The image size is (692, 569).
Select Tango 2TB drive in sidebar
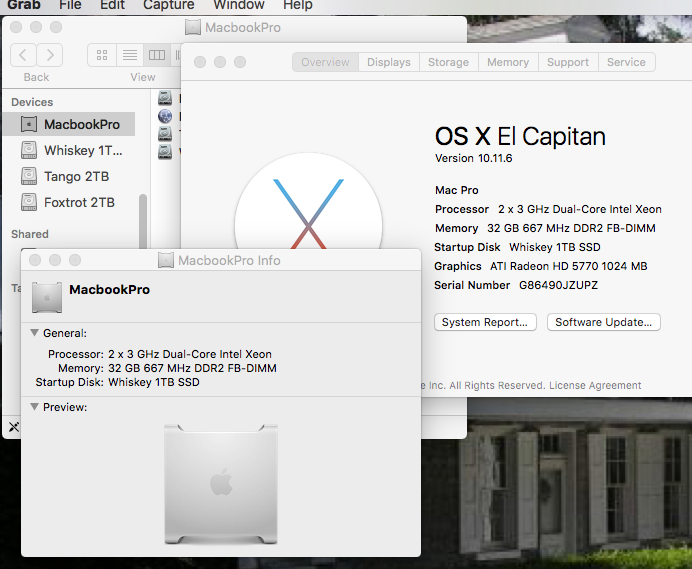tap(69, 177)
